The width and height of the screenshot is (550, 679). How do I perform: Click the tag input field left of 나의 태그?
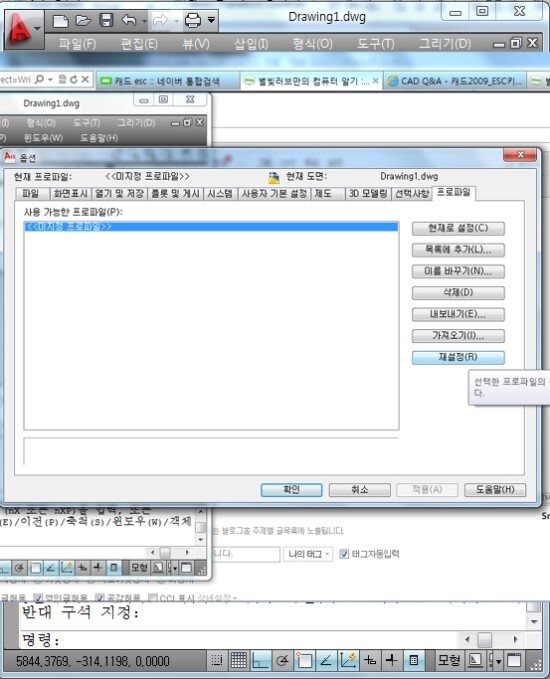pos(246,554)
